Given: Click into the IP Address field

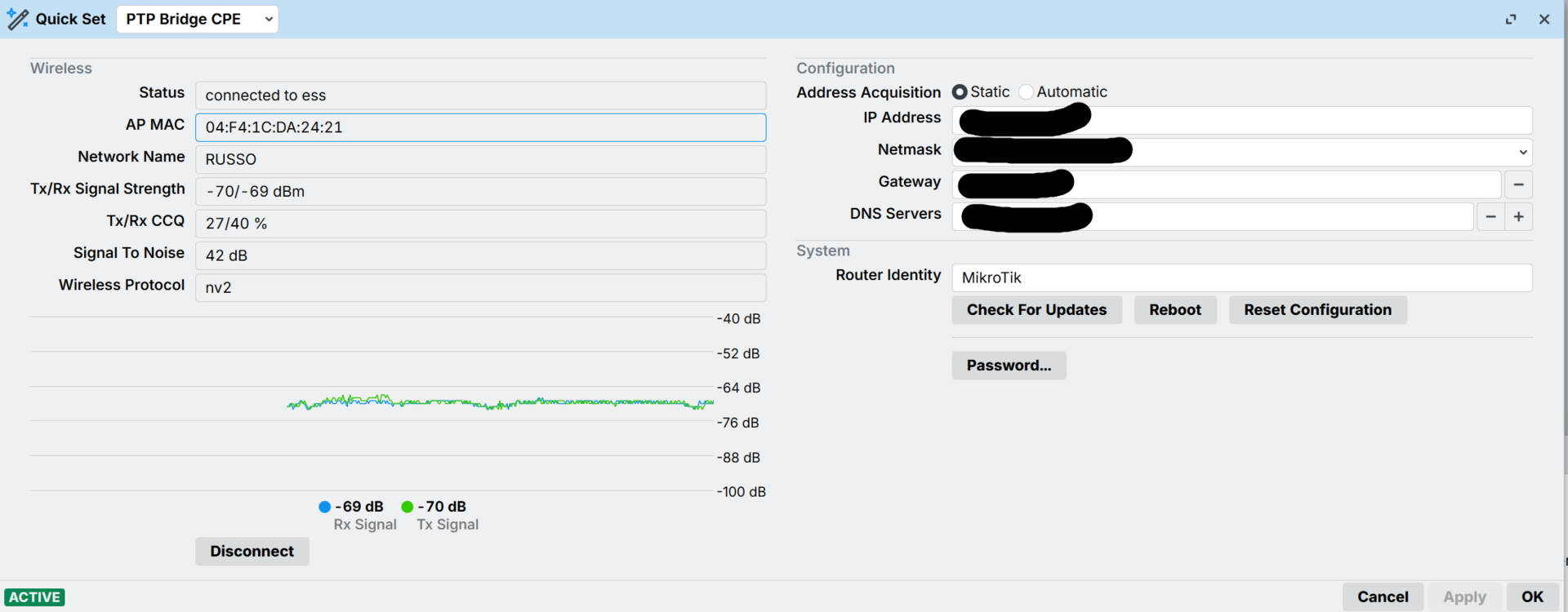Looking at the screenshot, I should (x=1241, y=121).
